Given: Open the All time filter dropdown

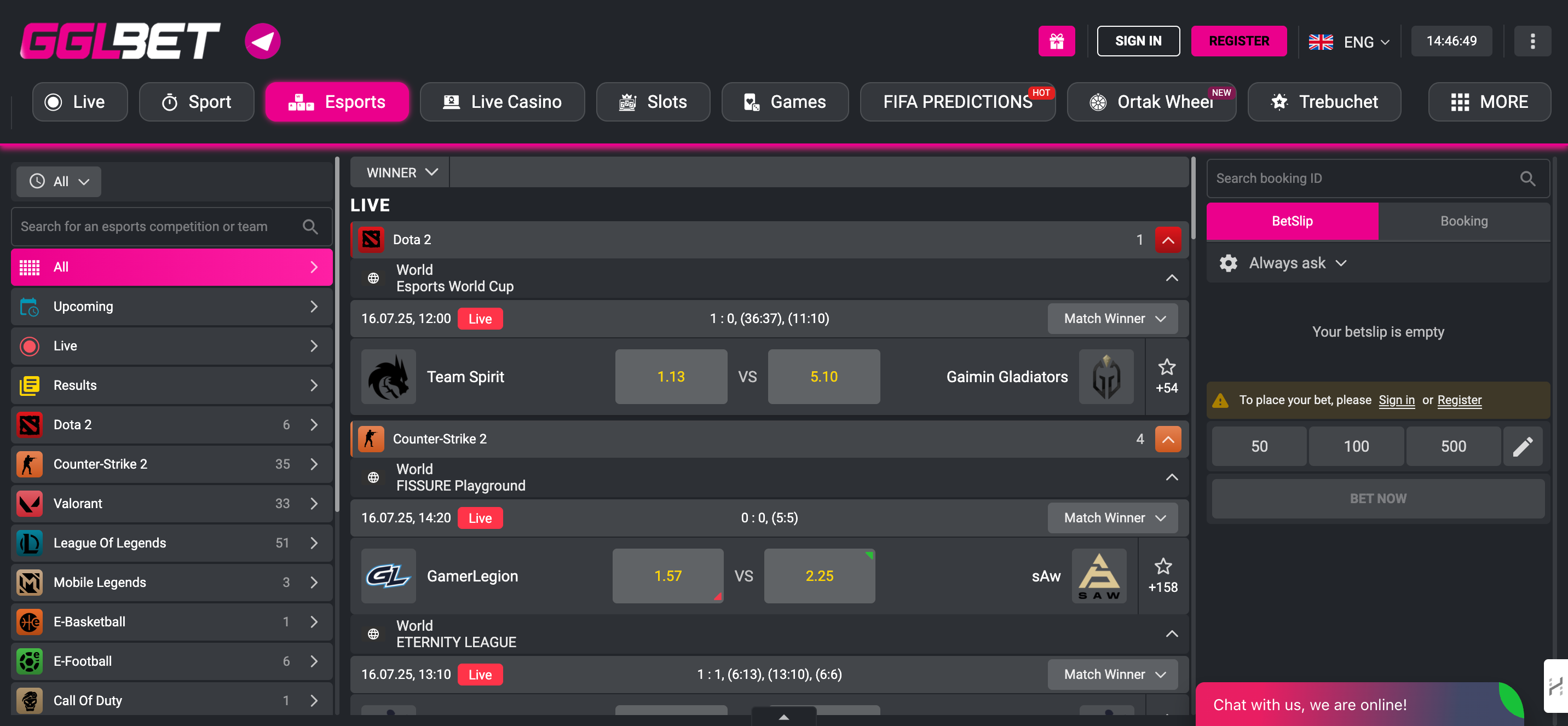Looking at the screenshot, I should pyautogui.click(x=59, y=181).
